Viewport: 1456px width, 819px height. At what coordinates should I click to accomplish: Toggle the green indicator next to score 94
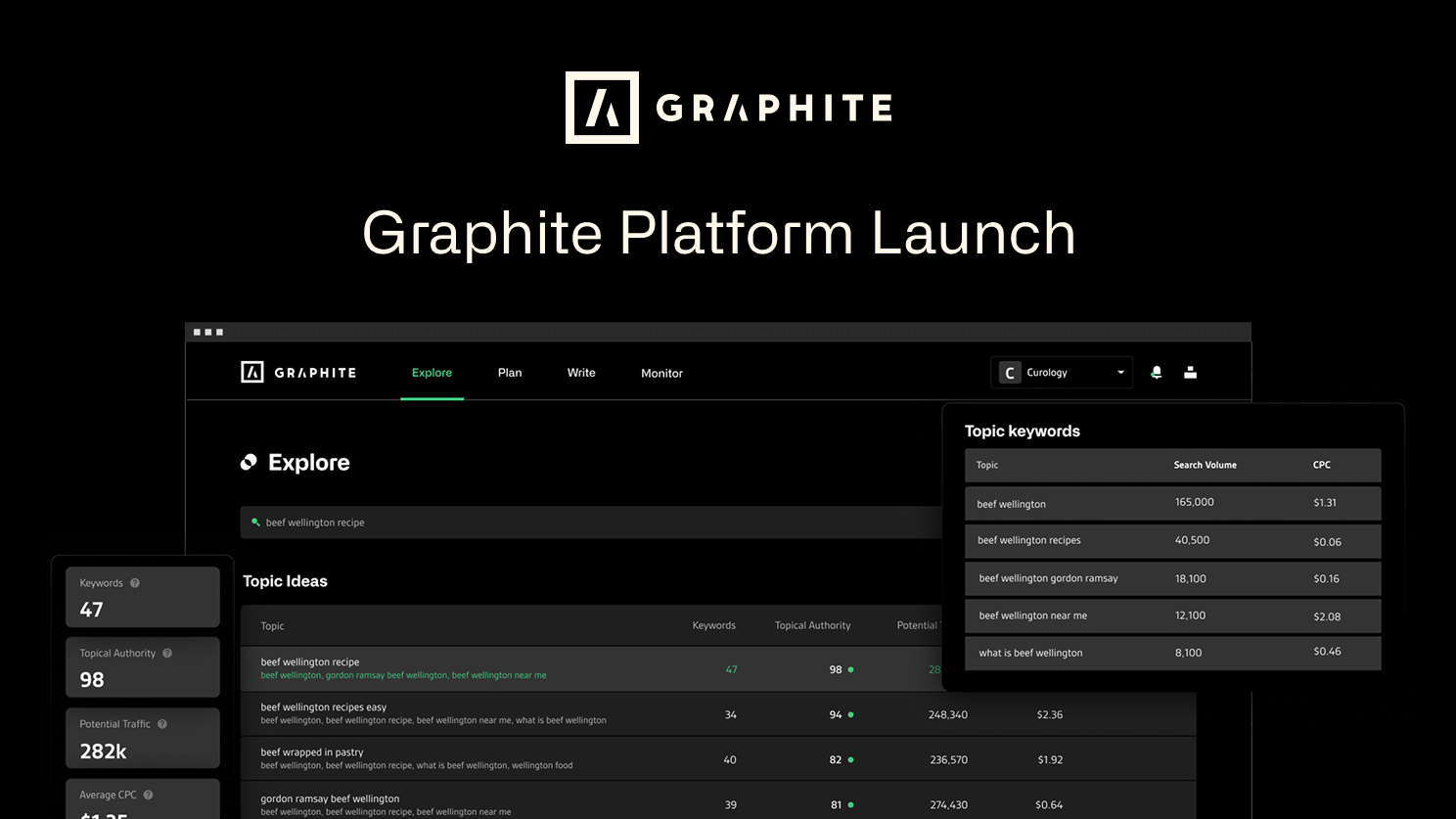(x=852, y=714)
